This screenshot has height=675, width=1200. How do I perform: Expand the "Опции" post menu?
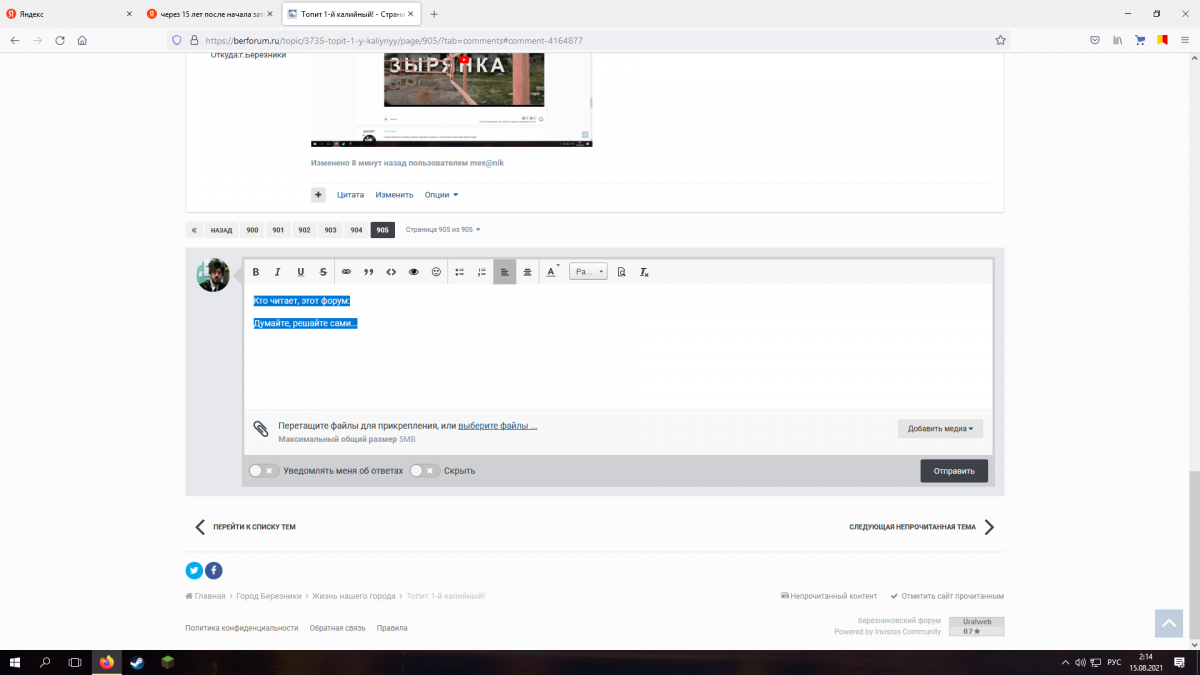pyautogui.click(x=441, y=195)
